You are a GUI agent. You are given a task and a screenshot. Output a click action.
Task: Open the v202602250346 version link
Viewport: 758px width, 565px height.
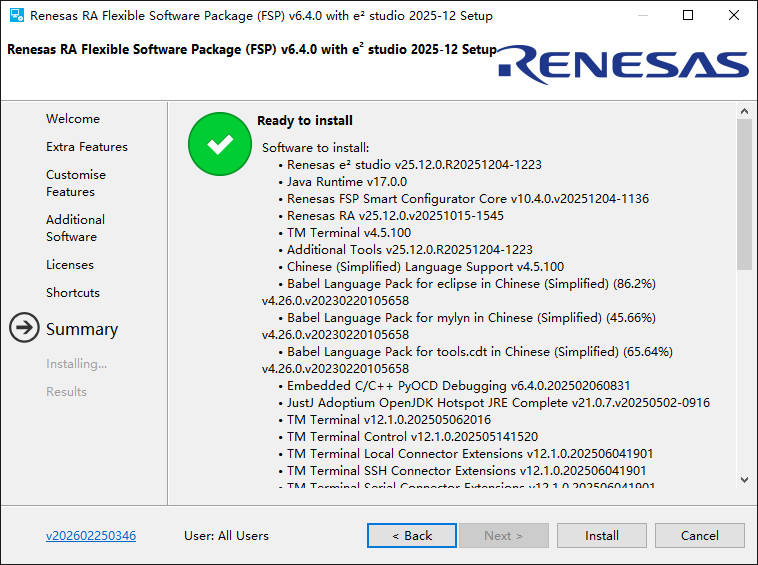pos(91,536)
